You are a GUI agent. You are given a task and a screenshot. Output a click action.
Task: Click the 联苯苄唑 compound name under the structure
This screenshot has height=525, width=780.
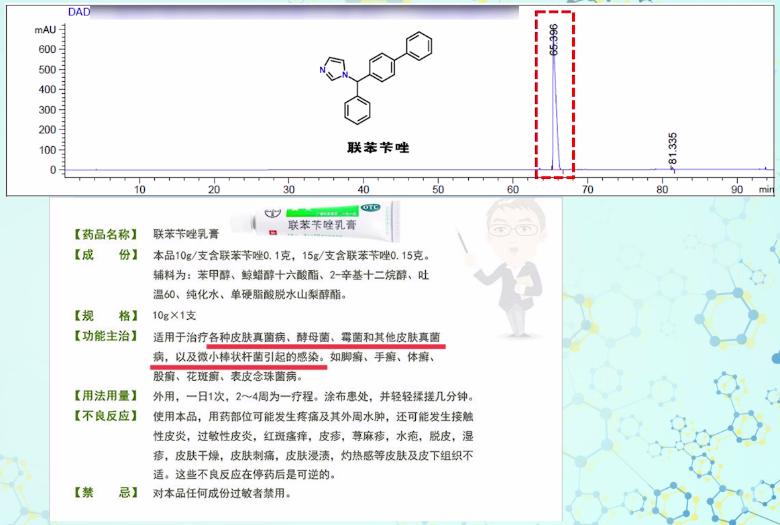(x=378, y=148)
